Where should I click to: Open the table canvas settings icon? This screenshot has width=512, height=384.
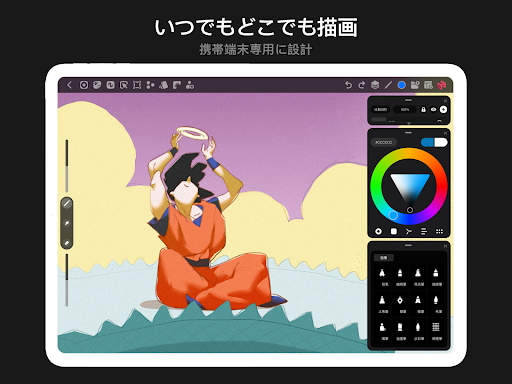pyautogui.click(x=428, y=85)
